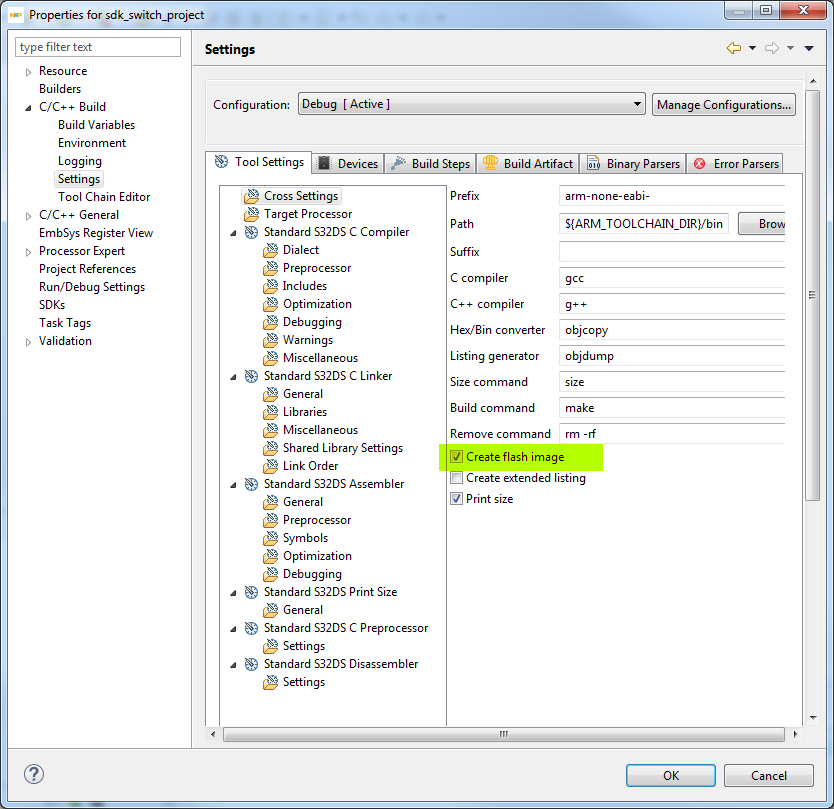Open the view menu triangle dropdown
The image size is (834, 809).
[x=809, y=48]
